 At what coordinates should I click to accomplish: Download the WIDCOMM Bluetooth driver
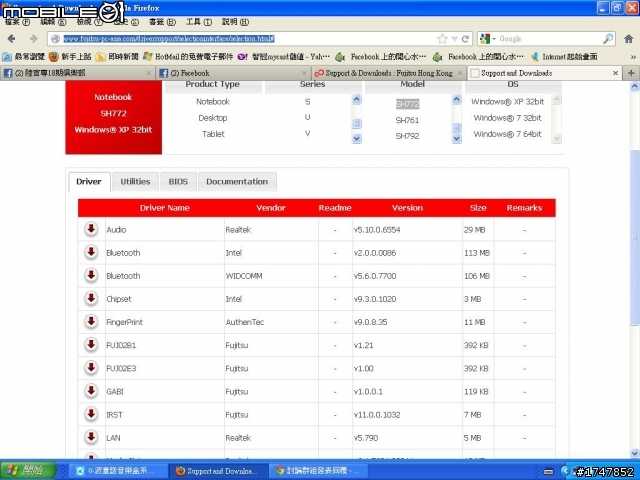pos(91,276)
